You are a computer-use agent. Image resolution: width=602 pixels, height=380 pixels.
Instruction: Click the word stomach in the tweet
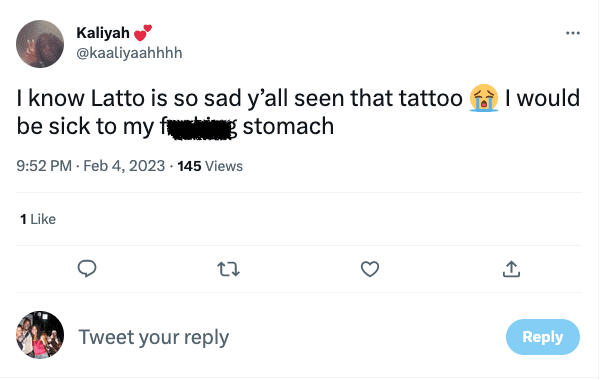point(288,126)
